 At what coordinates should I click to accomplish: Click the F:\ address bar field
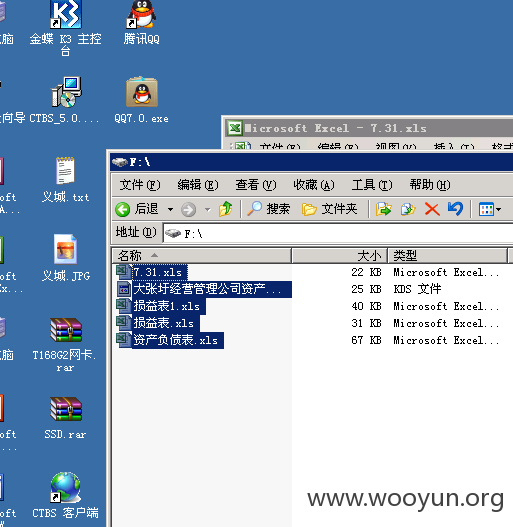click(x=338, y=233)
